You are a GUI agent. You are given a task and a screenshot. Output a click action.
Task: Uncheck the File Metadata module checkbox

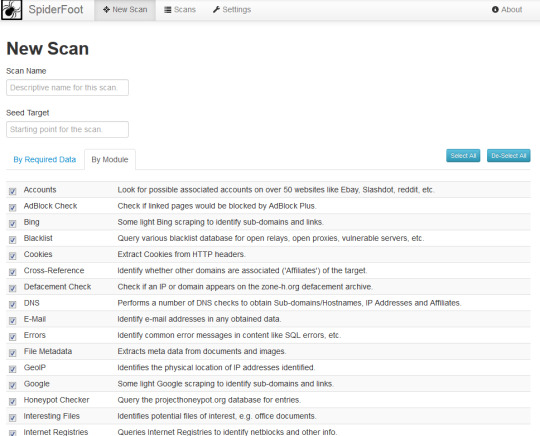pyautogui.click(x=13, y=353)
